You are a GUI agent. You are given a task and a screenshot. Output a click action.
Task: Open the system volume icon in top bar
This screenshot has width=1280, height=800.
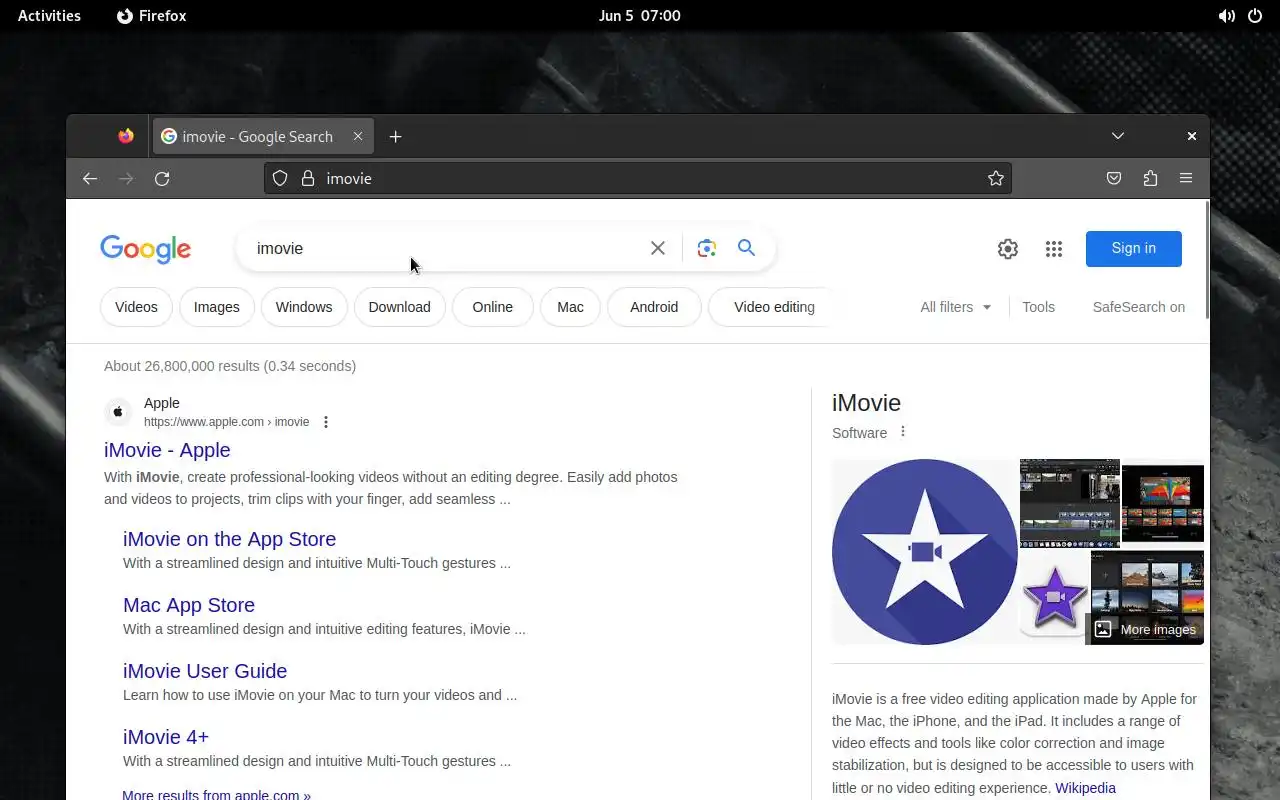(1226, 16)
